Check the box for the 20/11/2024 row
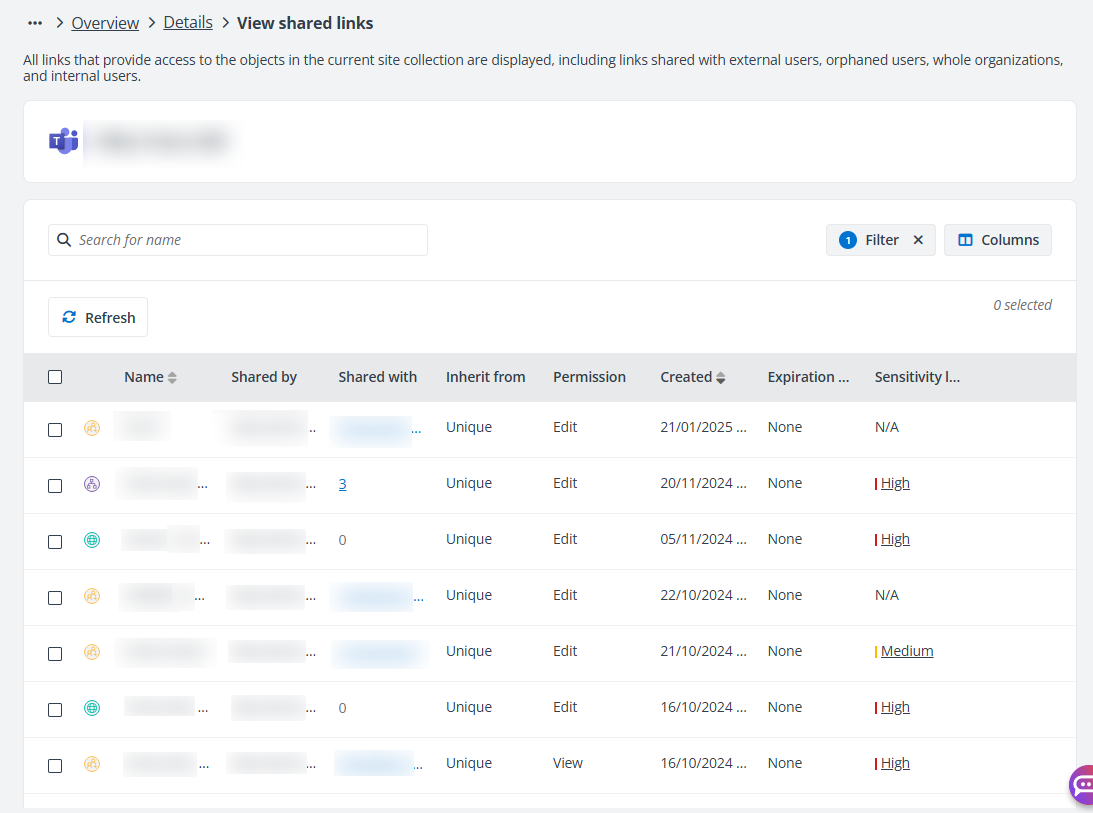Screen dimensions: 1093x813 tap(55, 485)
